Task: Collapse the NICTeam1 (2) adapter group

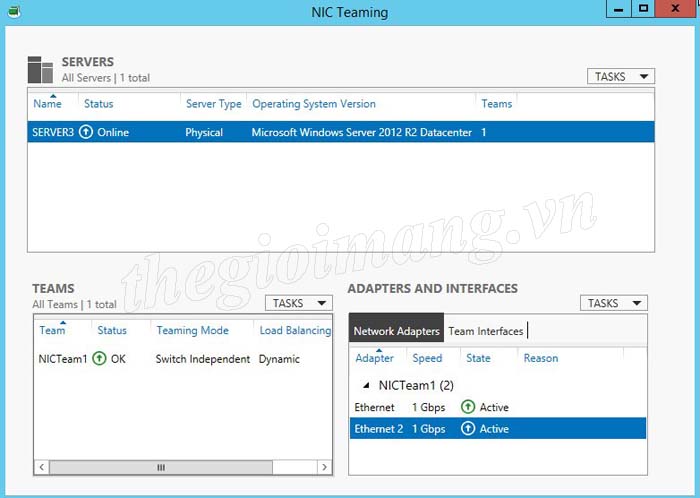Action: click(x=366, y=385)
